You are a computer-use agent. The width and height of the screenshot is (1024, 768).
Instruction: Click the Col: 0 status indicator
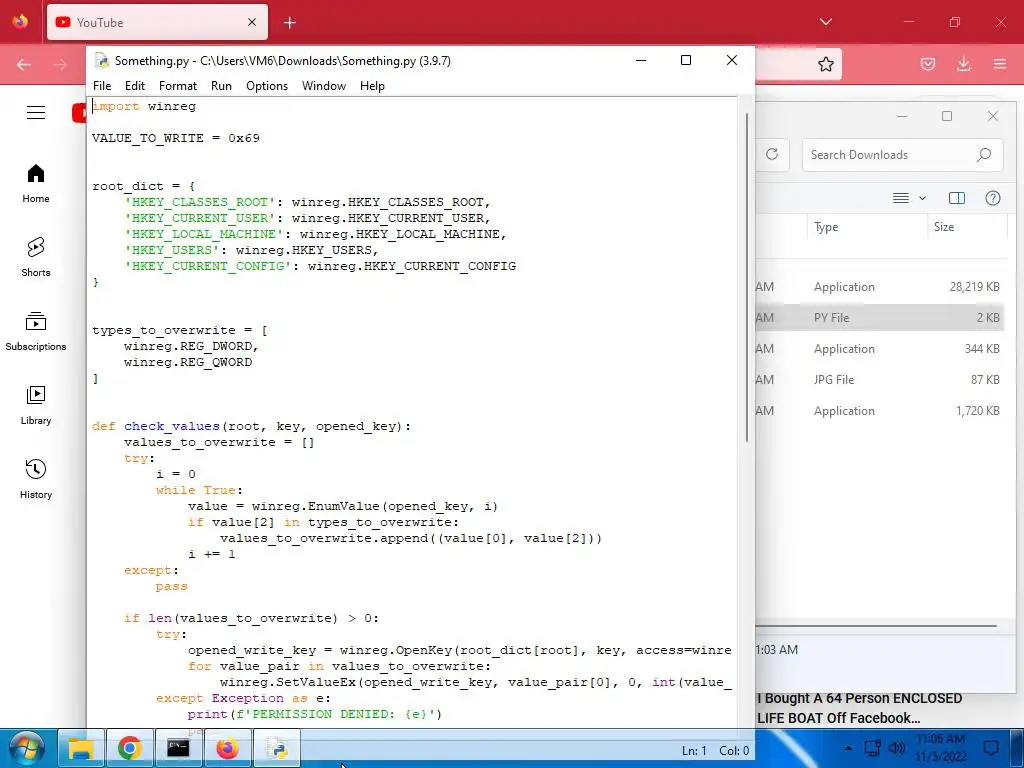click(x=734, y=751)
